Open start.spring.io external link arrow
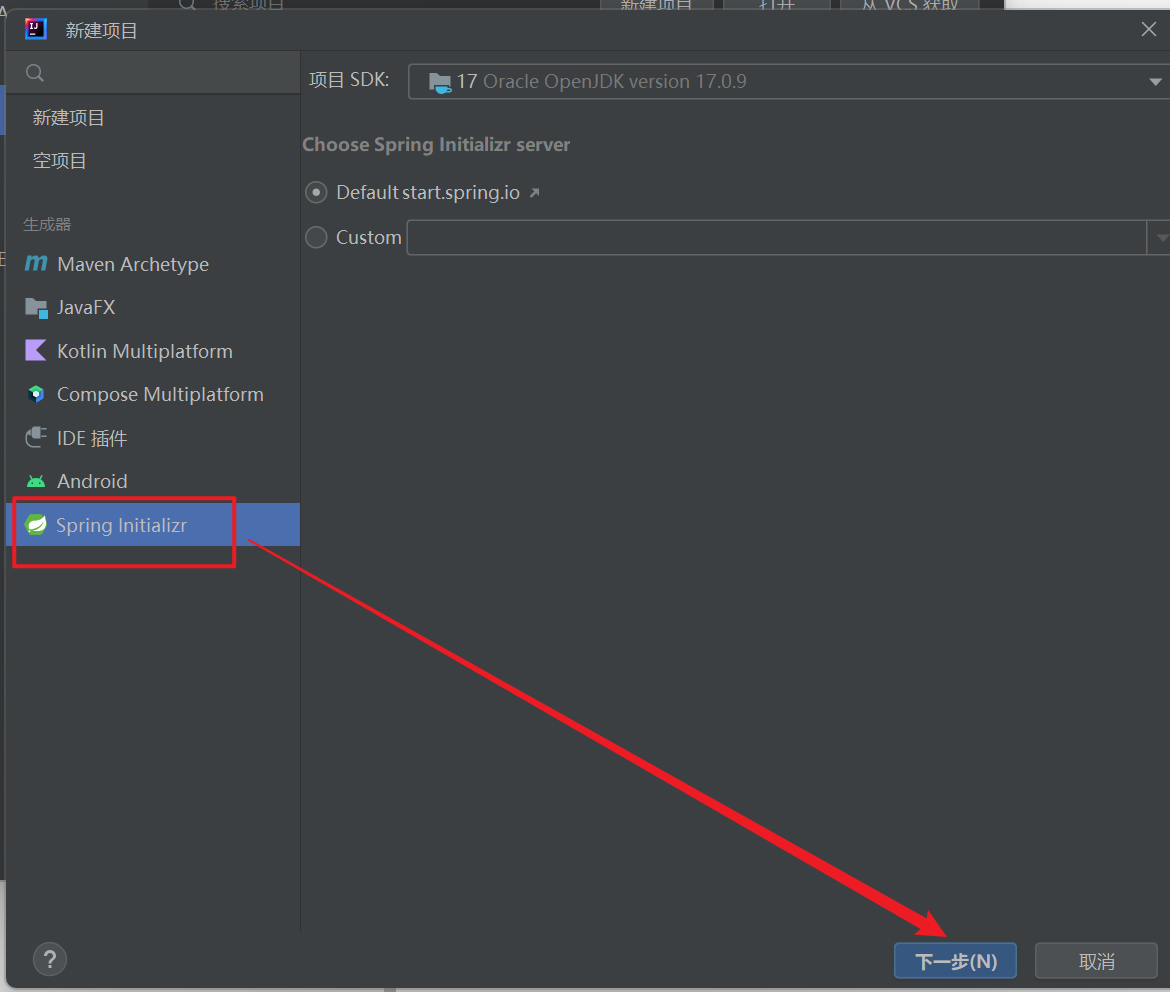 pos(534,193)
